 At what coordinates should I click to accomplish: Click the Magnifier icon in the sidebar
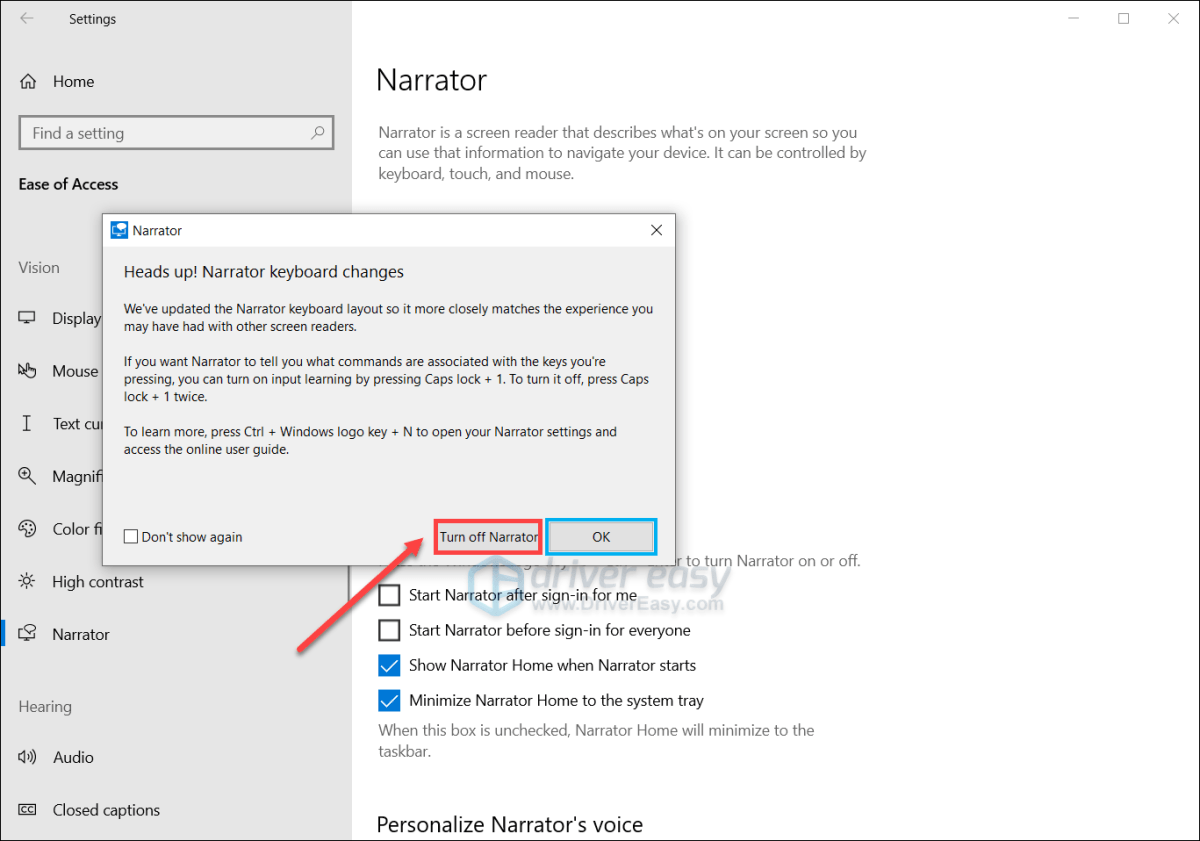click(27, 476)
